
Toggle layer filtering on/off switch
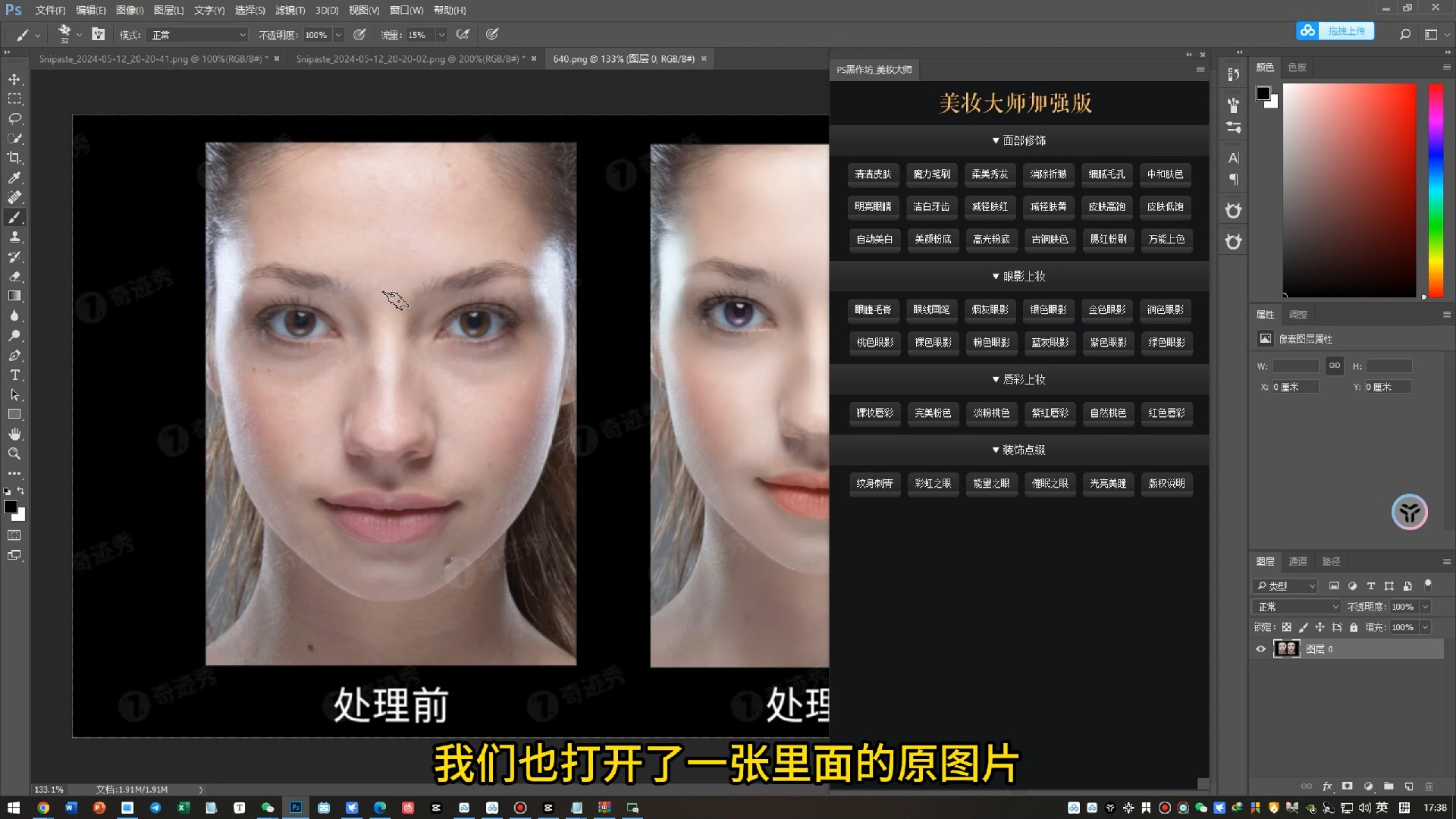[1428, 585]
